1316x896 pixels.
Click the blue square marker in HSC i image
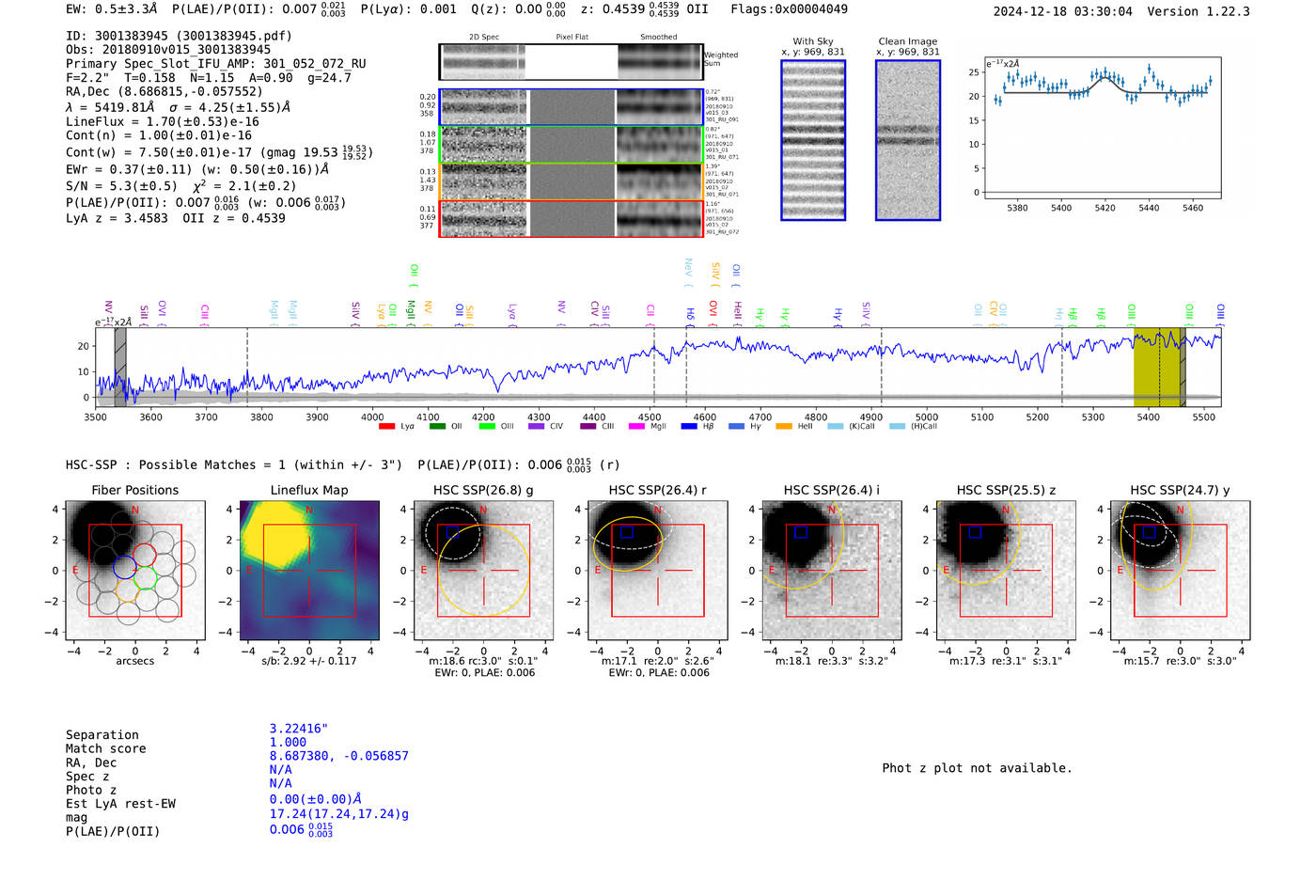(801, 532)
